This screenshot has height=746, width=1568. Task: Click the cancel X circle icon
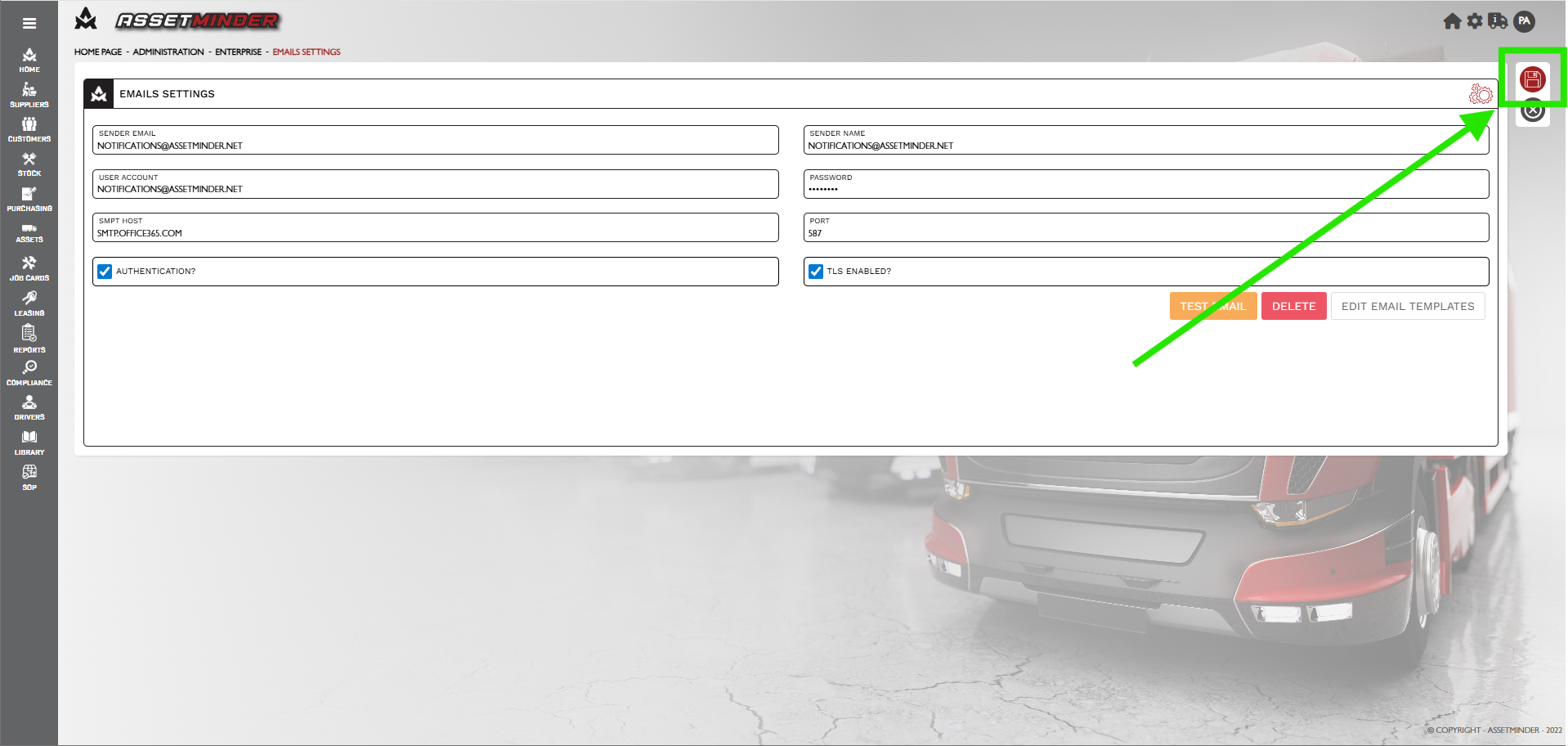(x=1533, y=110)
